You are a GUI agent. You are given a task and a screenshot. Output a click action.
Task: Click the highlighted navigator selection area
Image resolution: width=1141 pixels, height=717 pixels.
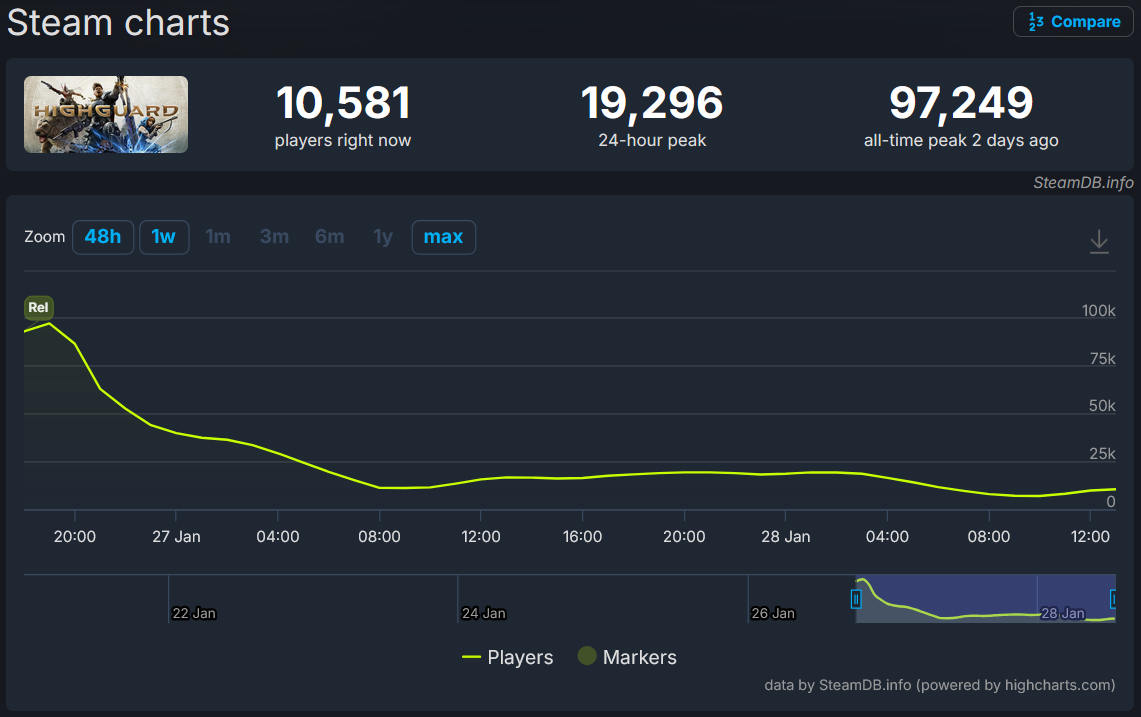(x=985, y=598)
